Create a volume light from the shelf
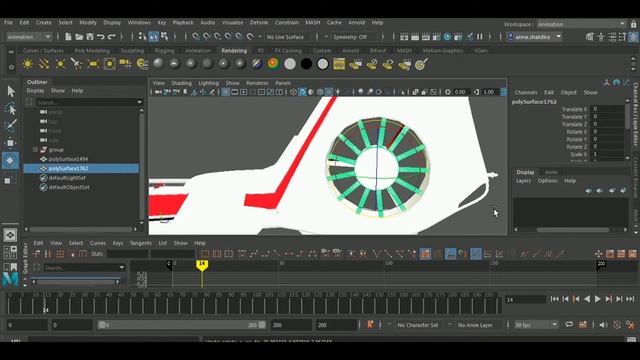 pos(109,64)
